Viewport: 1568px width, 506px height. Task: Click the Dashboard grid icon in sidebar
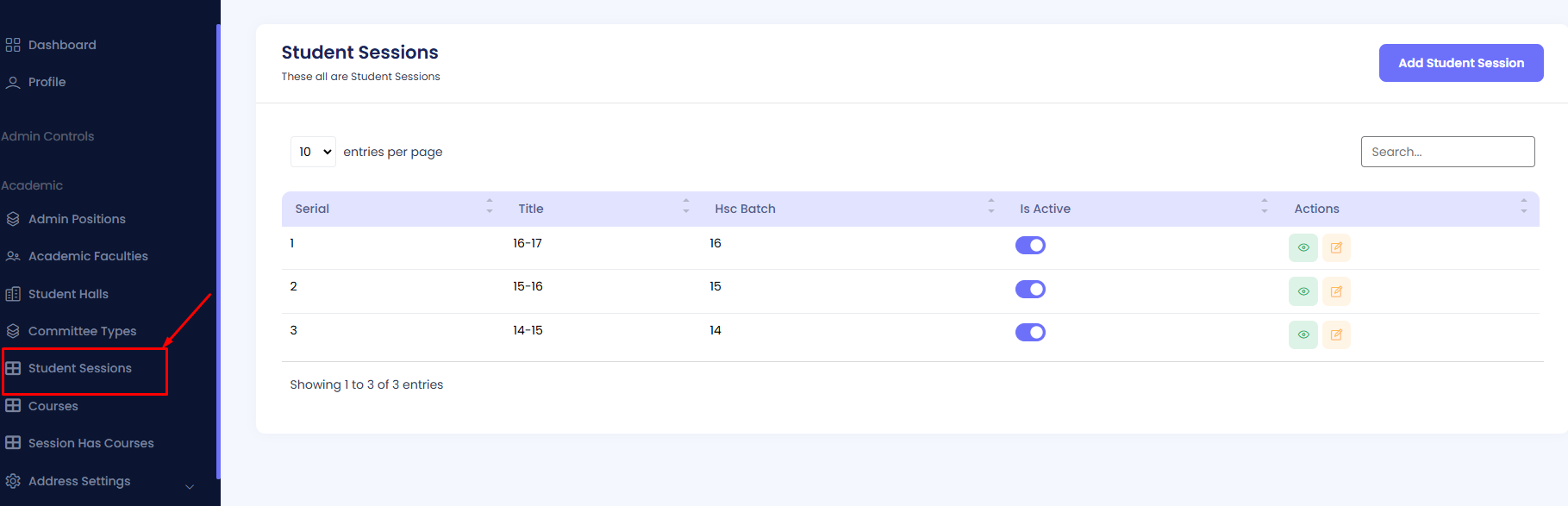point(13,45)
